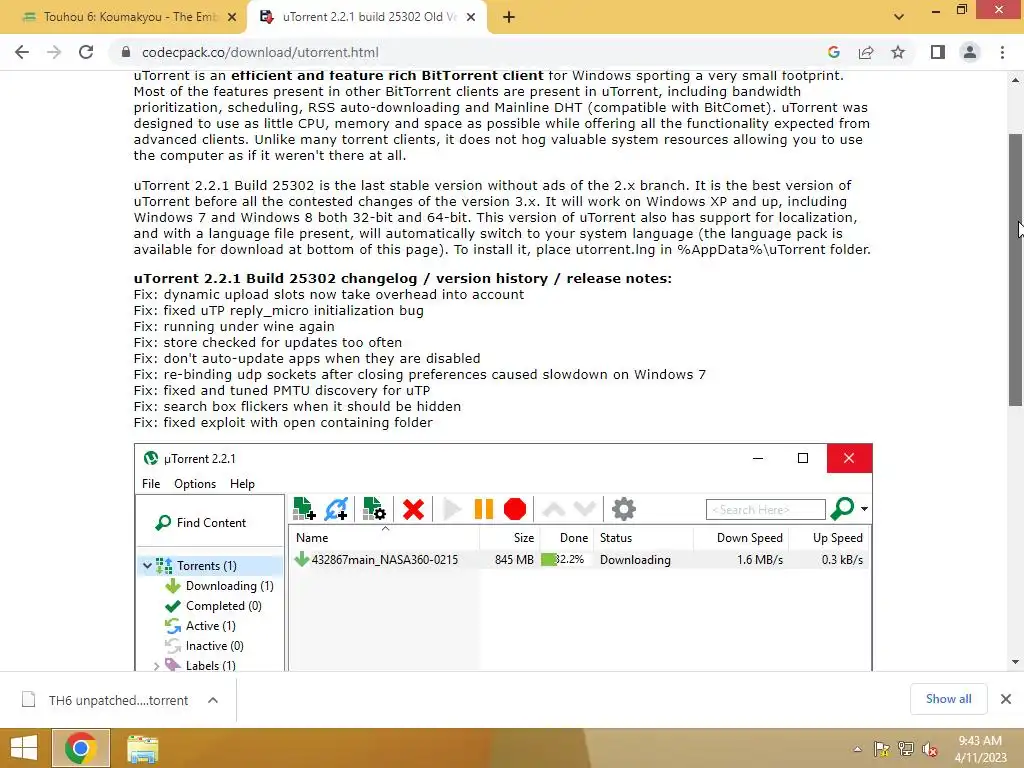Select 432867main_NASA360-0215 torrent row
This screenshot has width=1024, height=768.
[580, 560]
